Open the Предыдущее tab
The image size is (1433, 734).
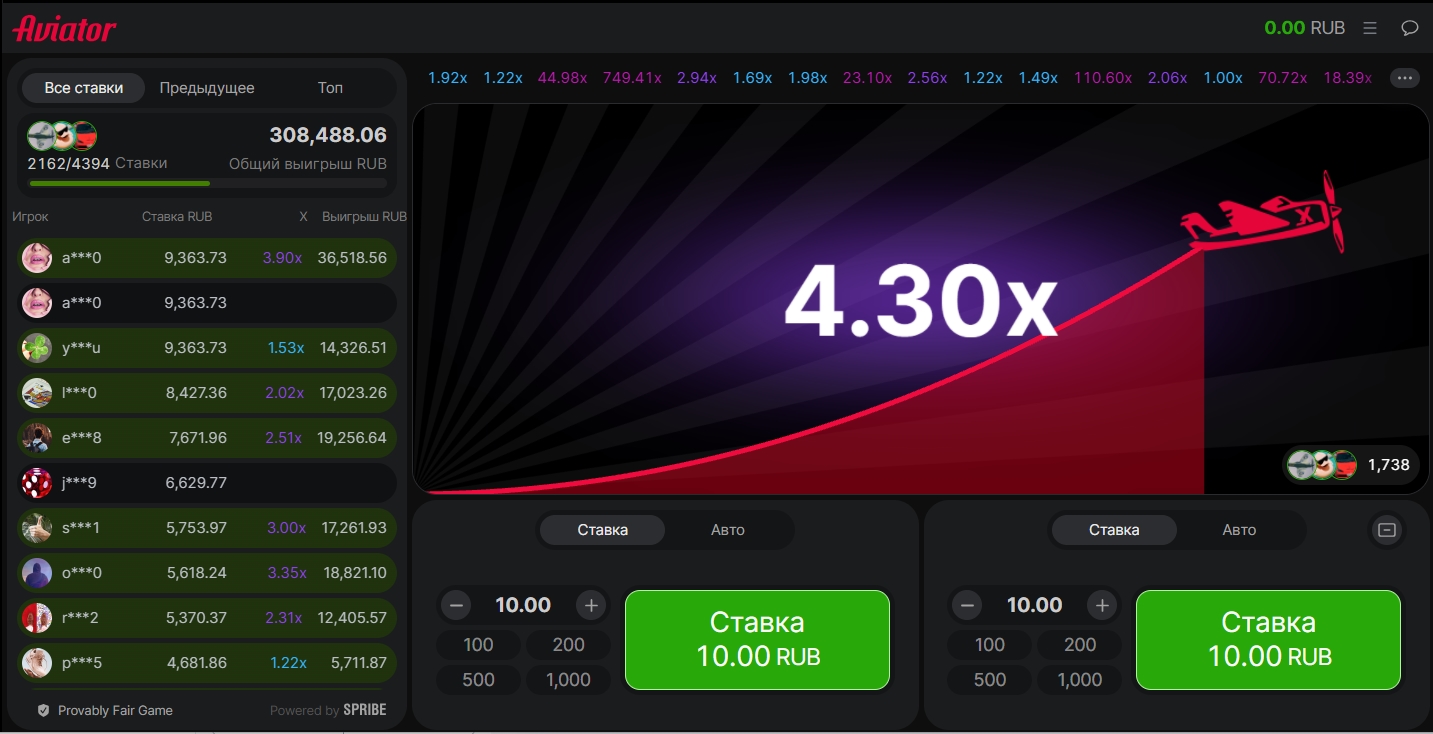(x=207, y=88)
